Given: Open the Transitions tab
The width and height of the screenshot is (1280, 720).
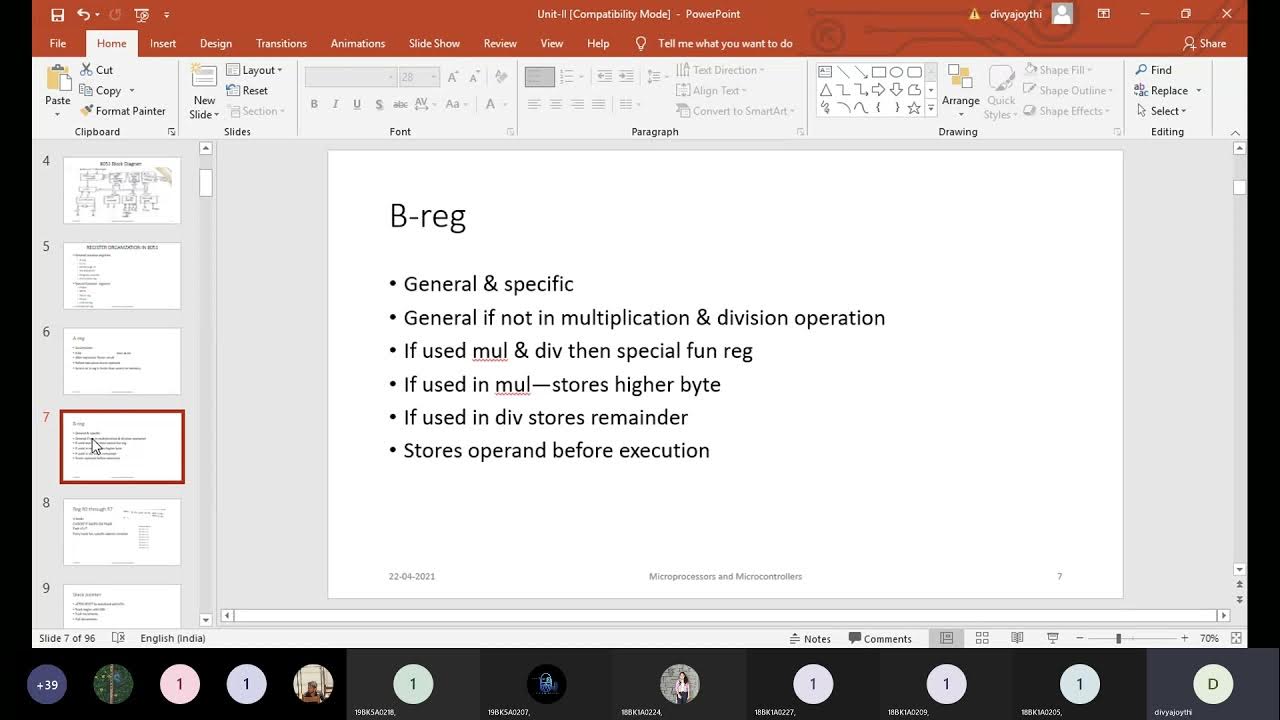Looking at the screenshot, I should 281,43.
